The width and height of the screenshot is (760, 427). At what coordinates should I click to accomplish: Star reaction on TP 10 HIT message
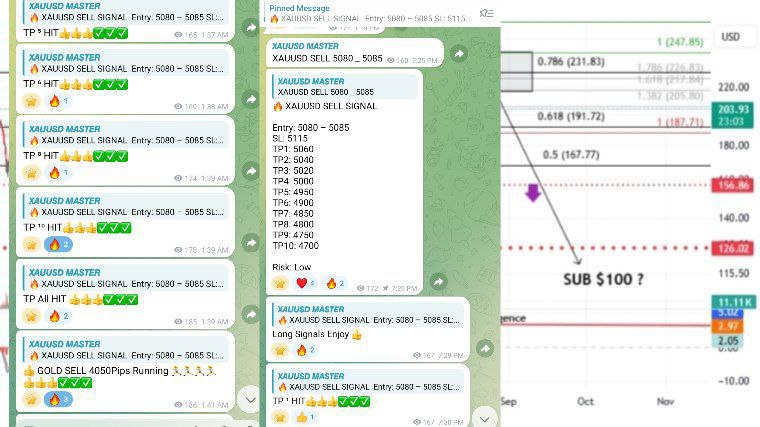pos(32,245)
